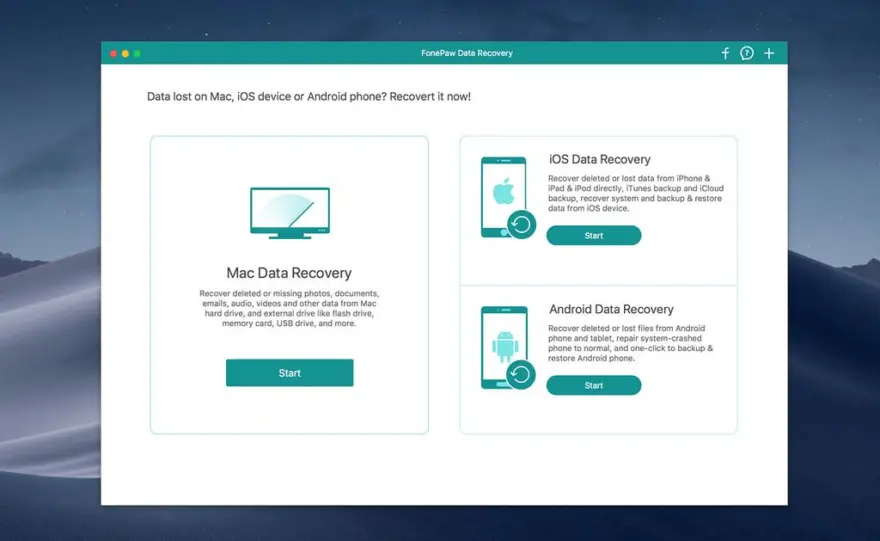Start iOS Data Recovery
Screen dimensions: 880x541
(594, 236)
